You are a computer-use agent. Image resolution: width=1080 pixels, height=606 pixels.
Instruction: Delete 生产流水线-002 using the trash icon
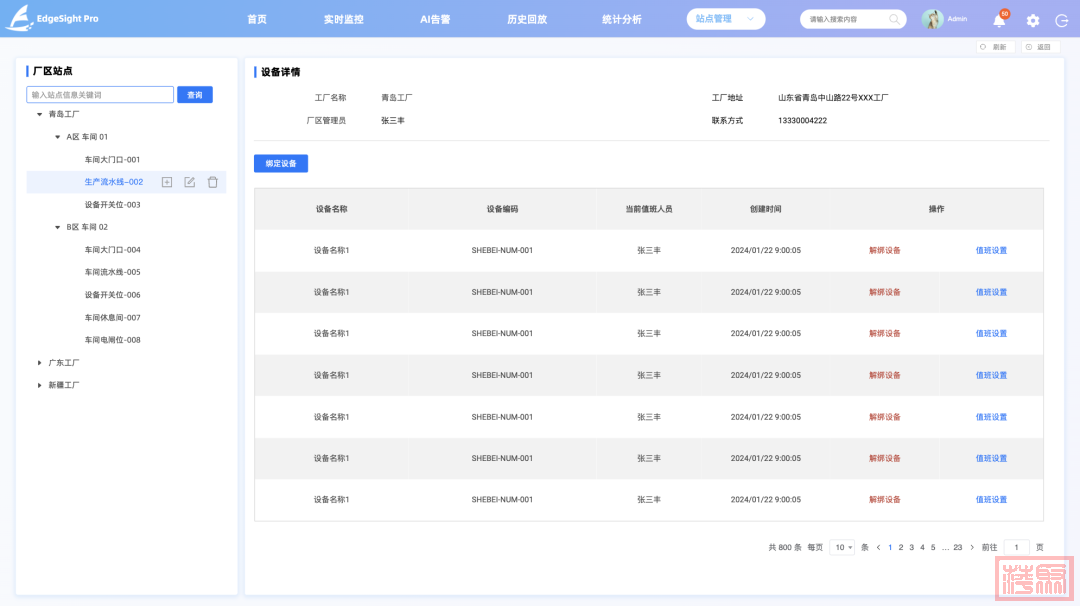tap(212, 182)
